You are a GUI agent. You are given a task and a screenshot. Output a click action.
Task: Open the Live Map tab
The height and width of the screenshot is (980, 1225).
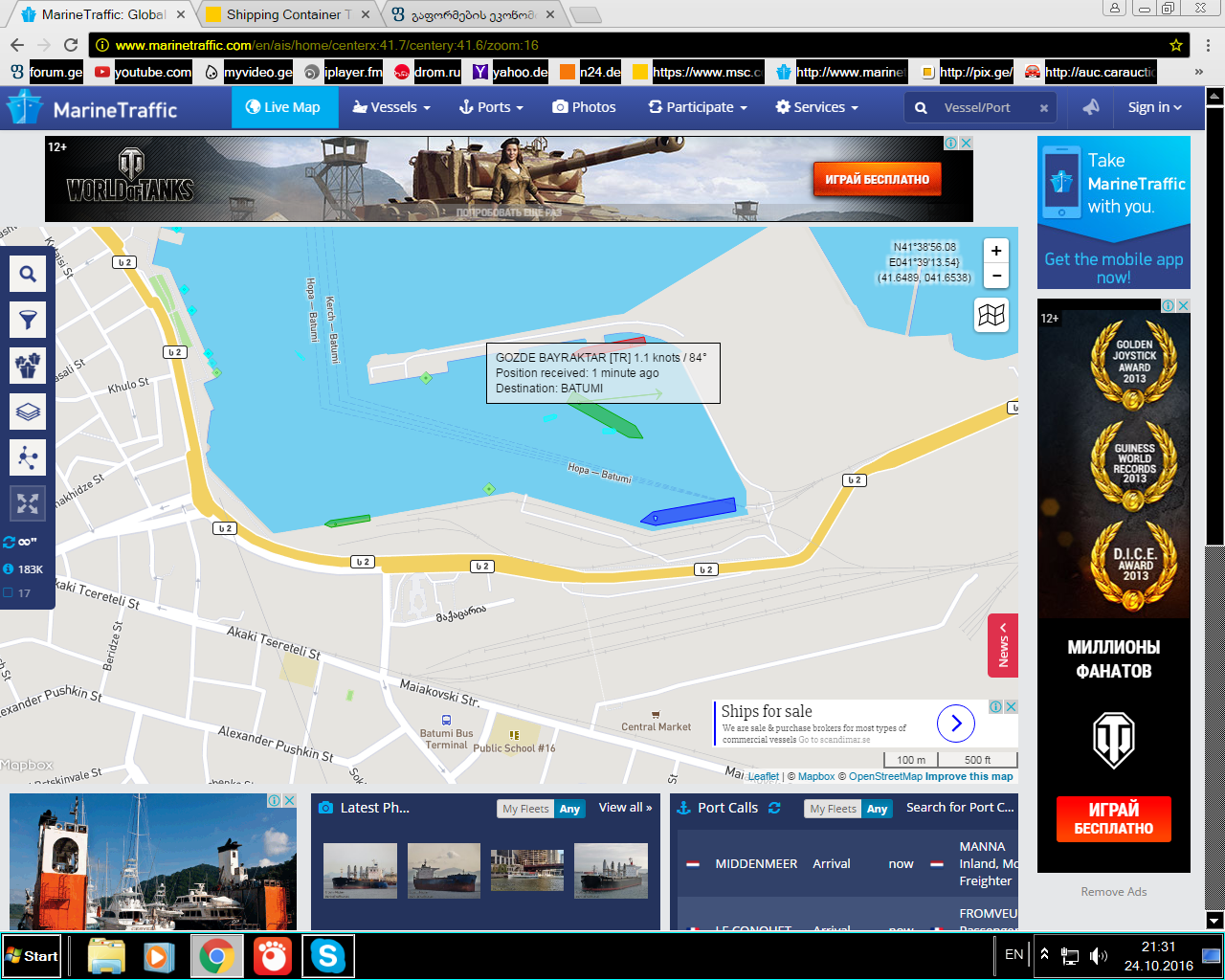pos(284,107)
